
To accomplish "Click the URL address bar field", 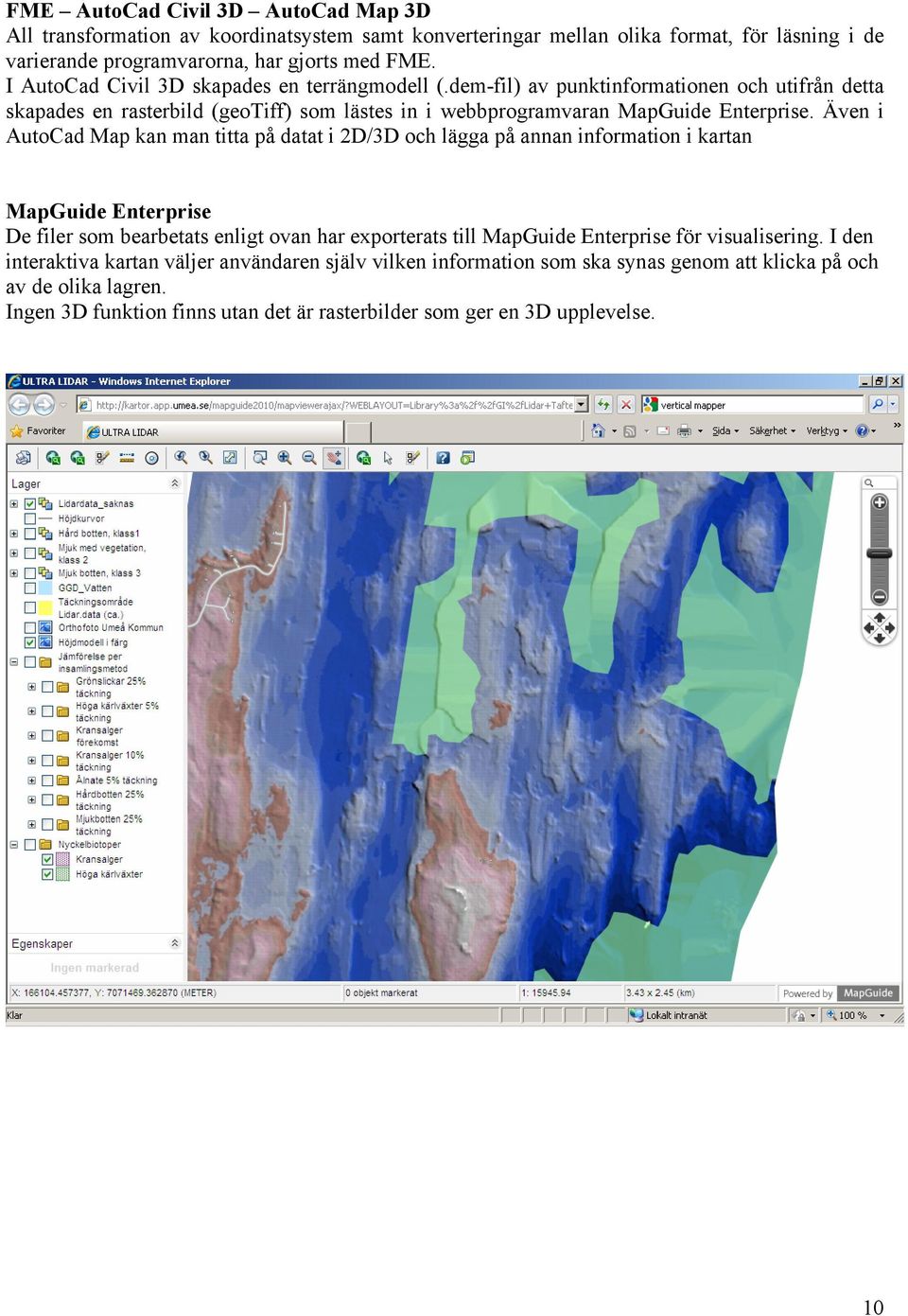I will point(332,405).
